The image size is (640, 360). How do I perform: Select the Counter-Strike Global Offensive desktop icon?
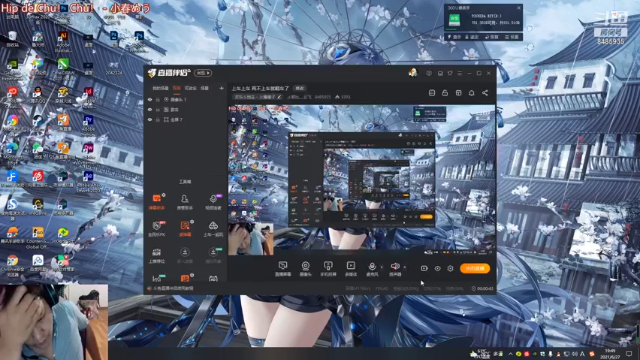(x=38, y=238)
